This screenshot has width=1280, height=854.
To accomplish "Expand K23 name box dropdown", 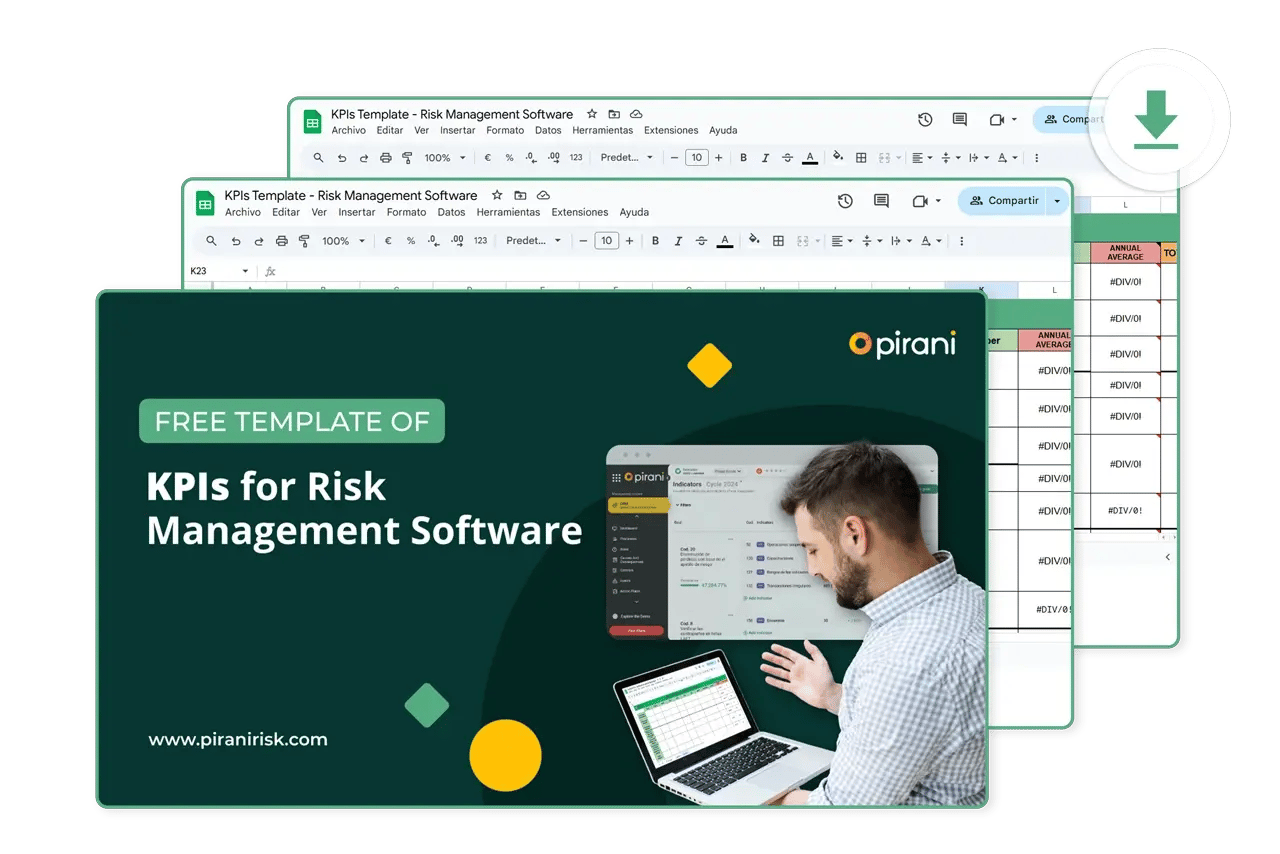I will tap(245, 271).
